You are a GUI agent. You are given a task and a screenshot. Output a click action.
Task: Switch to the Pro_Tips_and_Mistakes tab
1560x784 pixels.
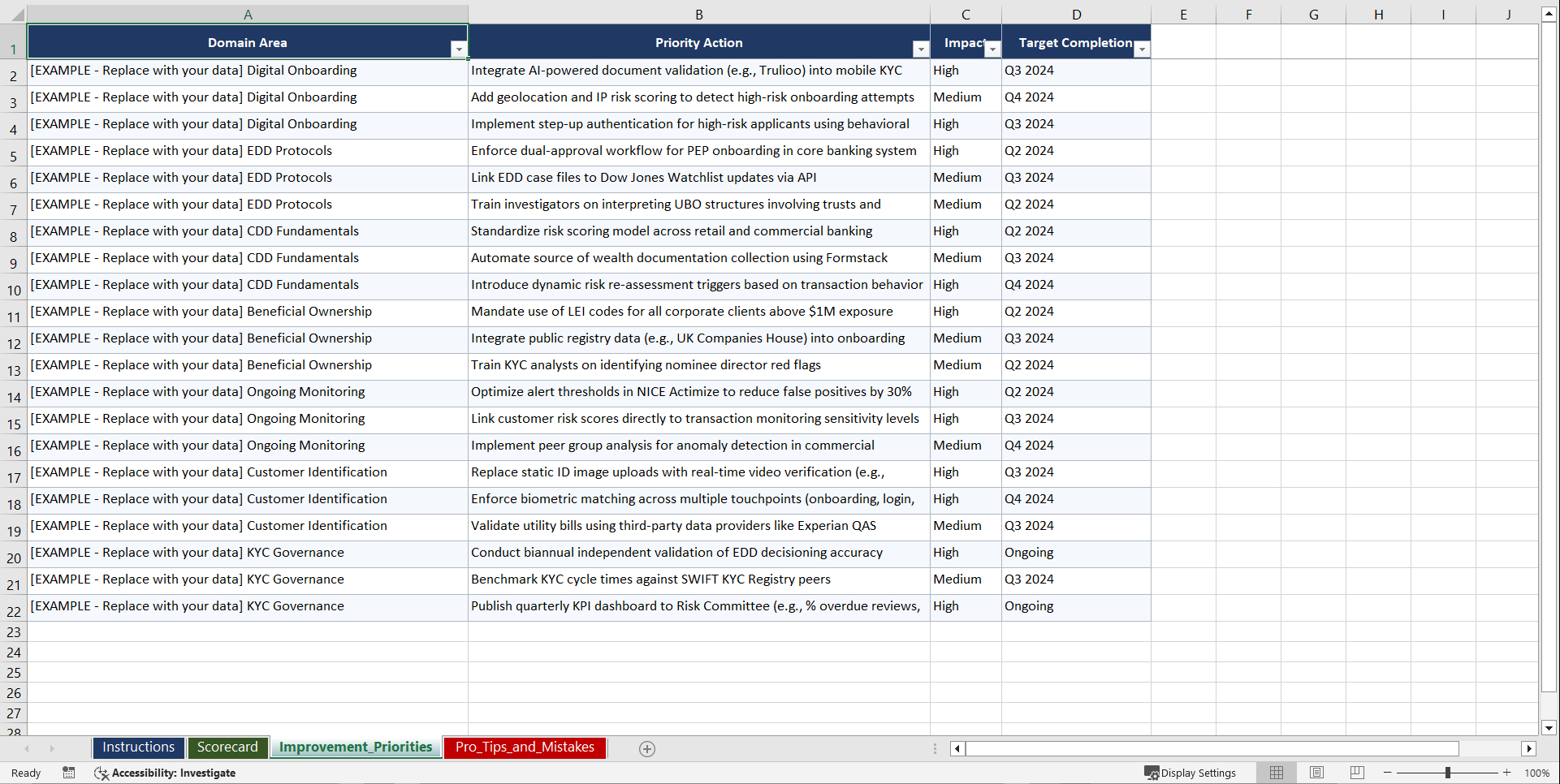[x=525, y=747]
